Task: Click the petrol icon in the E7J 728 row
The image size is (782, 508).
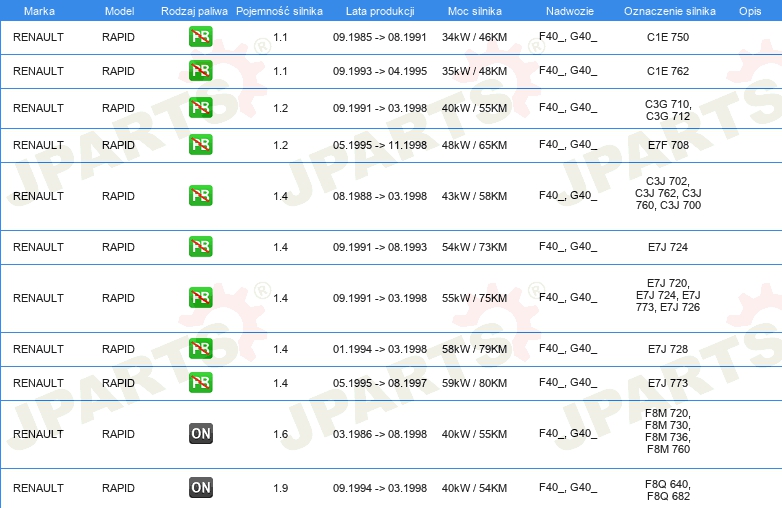Action: click(200, 348)
